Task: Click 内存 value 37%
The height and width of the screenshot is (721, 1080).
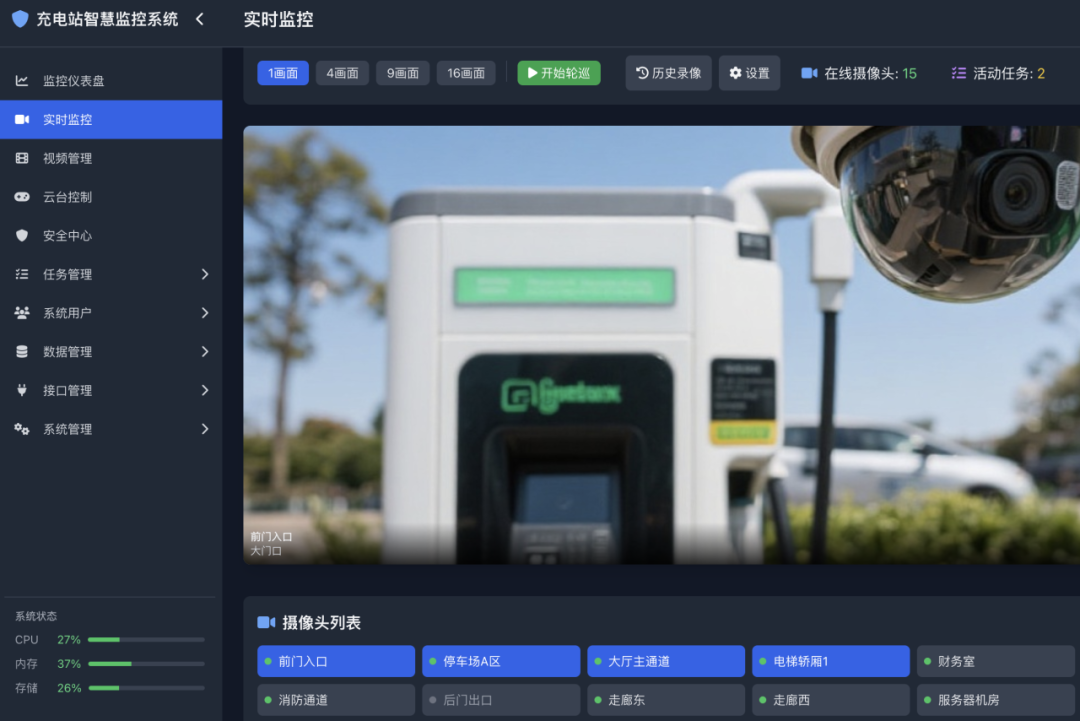Action: 69,664
